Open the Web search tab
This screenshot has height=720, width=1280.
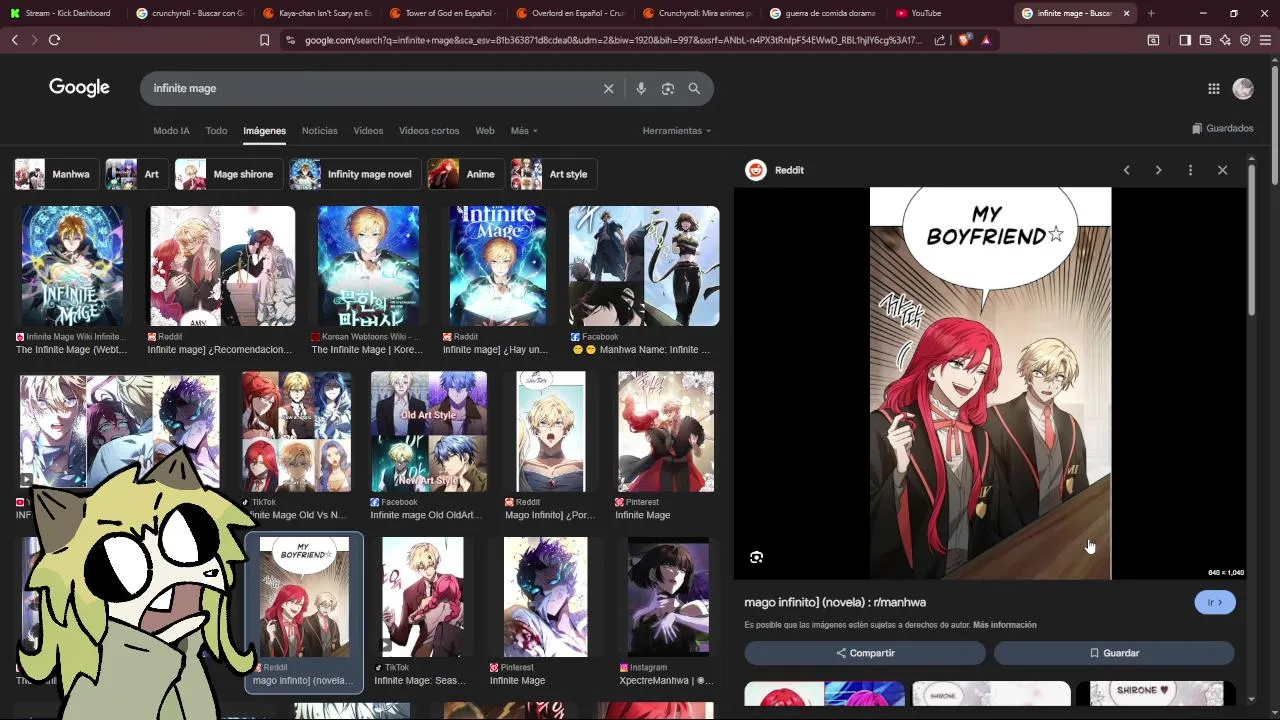point(485,131)
